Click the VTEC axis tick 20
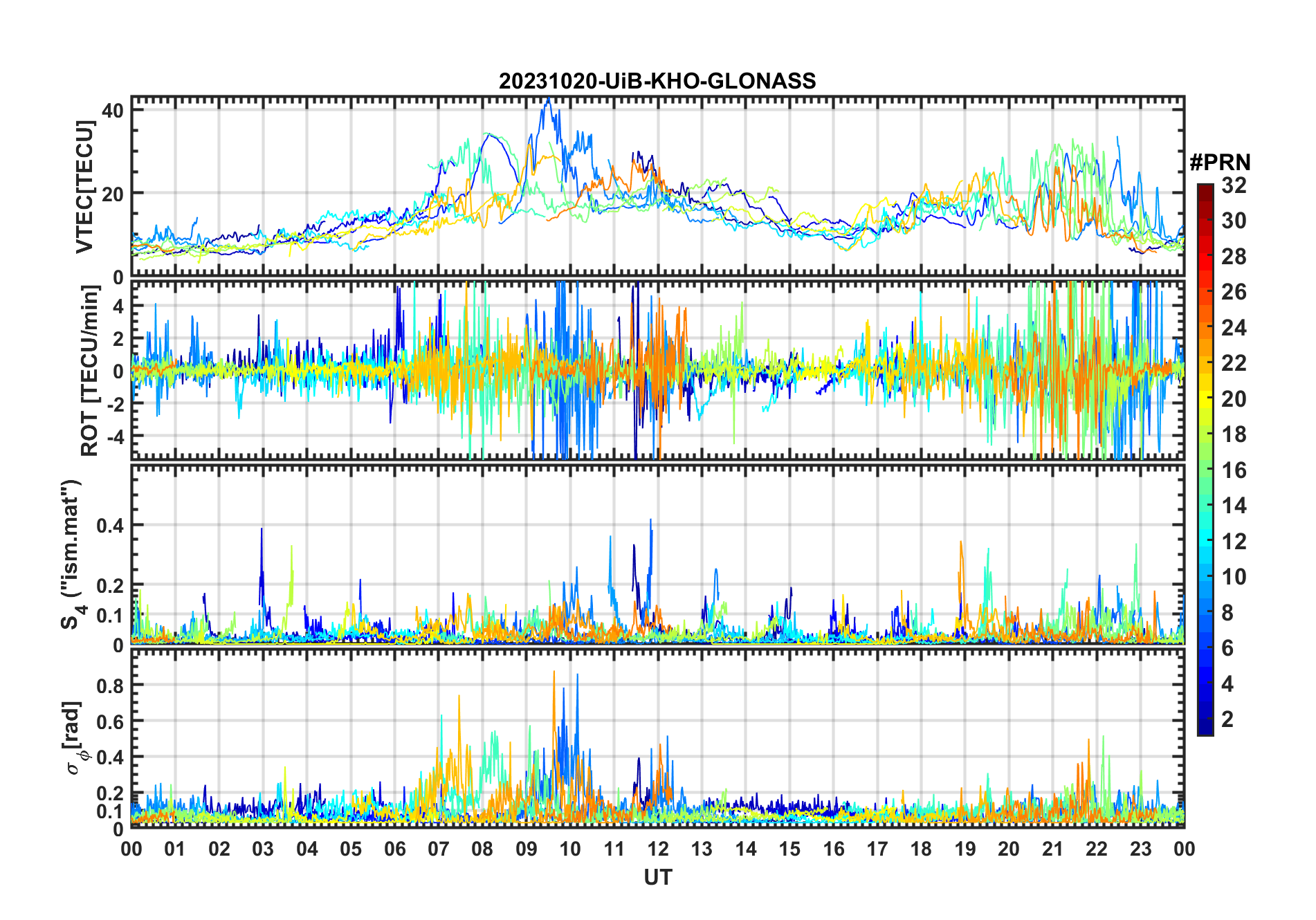Screen dimensions: 1316x920 [113, 194]
